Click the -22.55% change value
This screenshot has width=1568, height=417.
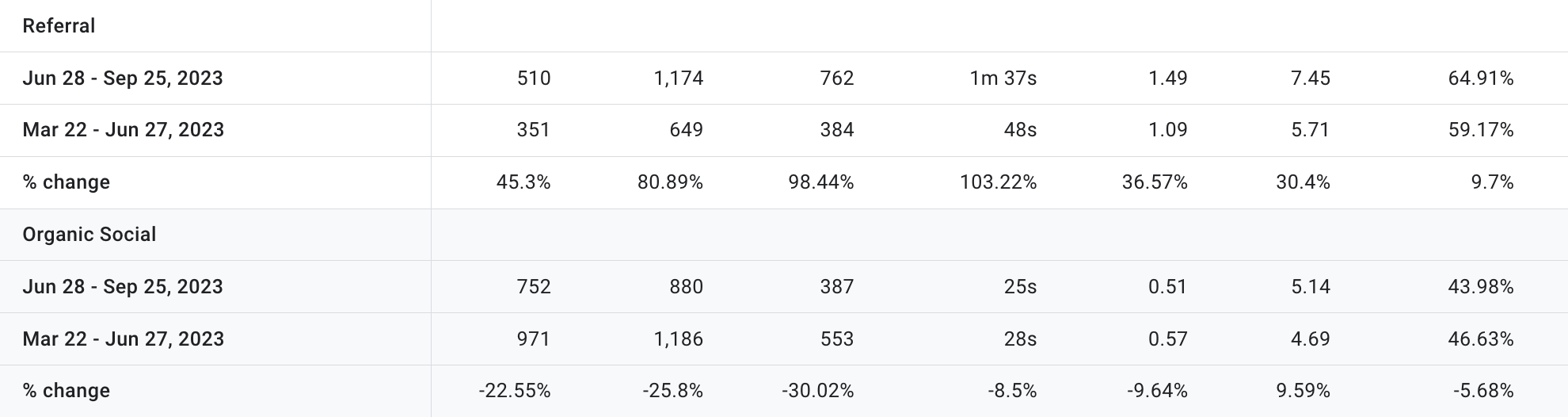point(515,391)
